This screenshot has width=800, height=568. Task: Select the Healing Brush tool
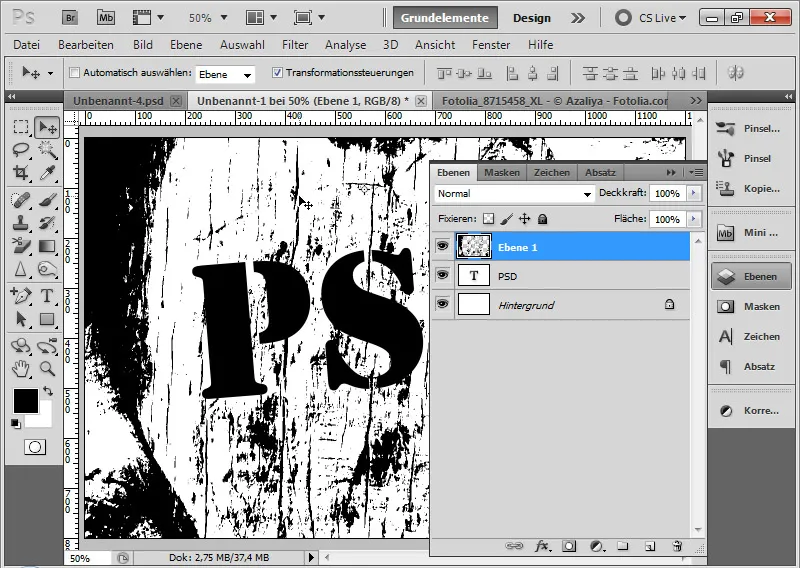(21, 200)
